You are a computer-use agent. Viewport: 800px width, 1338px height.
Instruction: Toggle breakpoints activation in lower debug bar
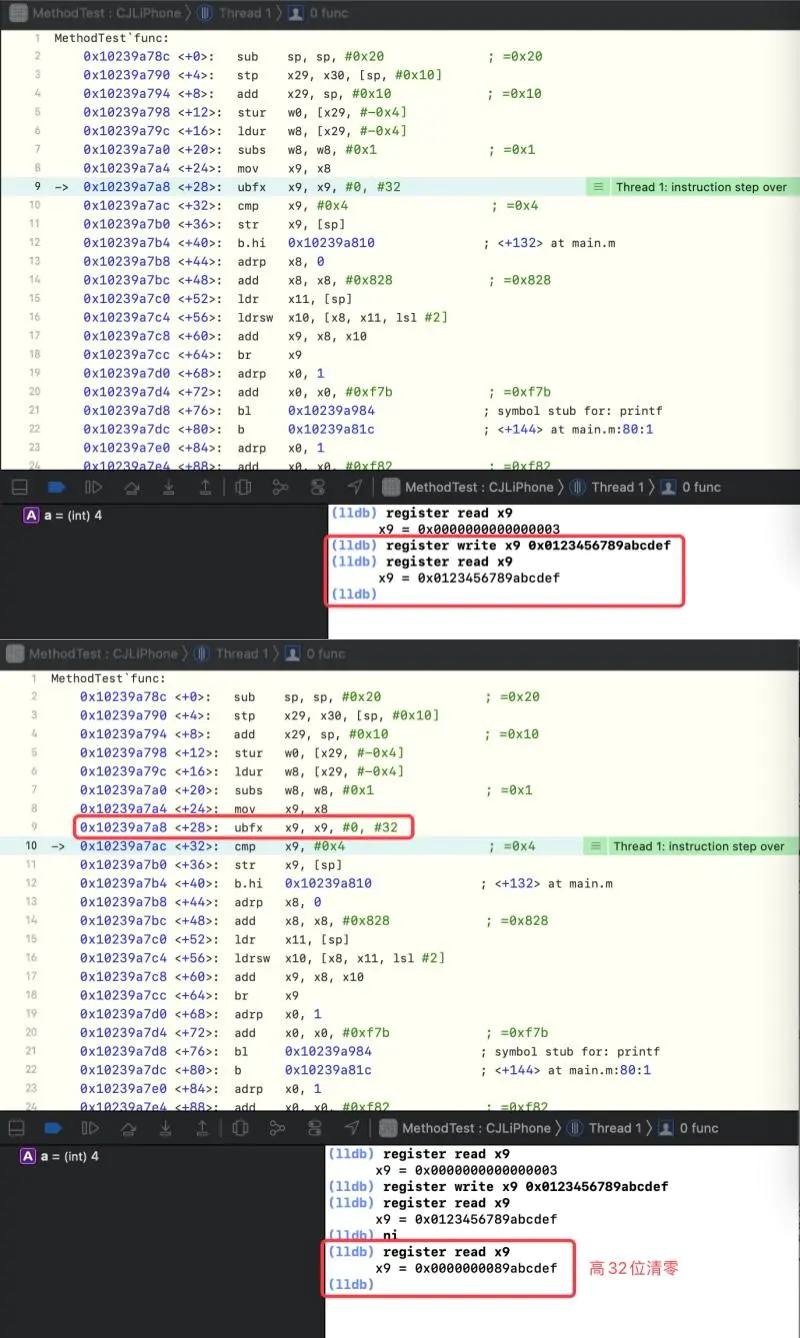pyautogui.click(x=54, y=1128)
